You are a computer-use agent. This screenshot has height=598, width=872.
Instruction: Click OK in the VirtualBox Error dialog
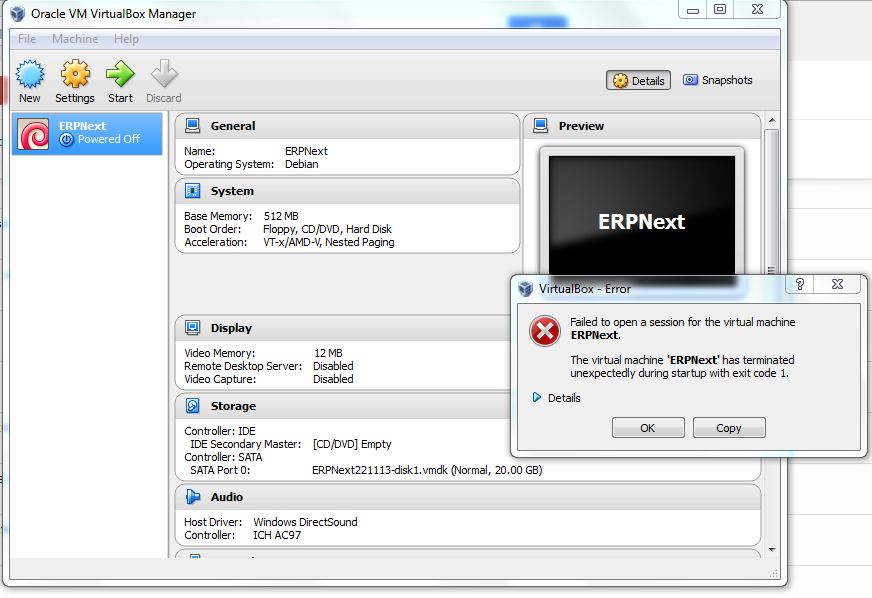648,428
